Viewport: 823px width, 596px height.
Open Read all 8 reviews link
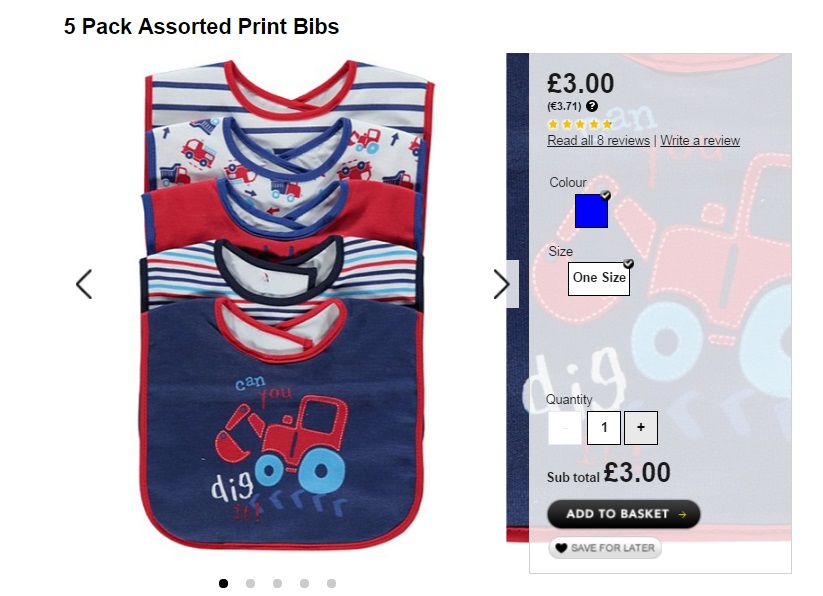[x=598, y=141]
